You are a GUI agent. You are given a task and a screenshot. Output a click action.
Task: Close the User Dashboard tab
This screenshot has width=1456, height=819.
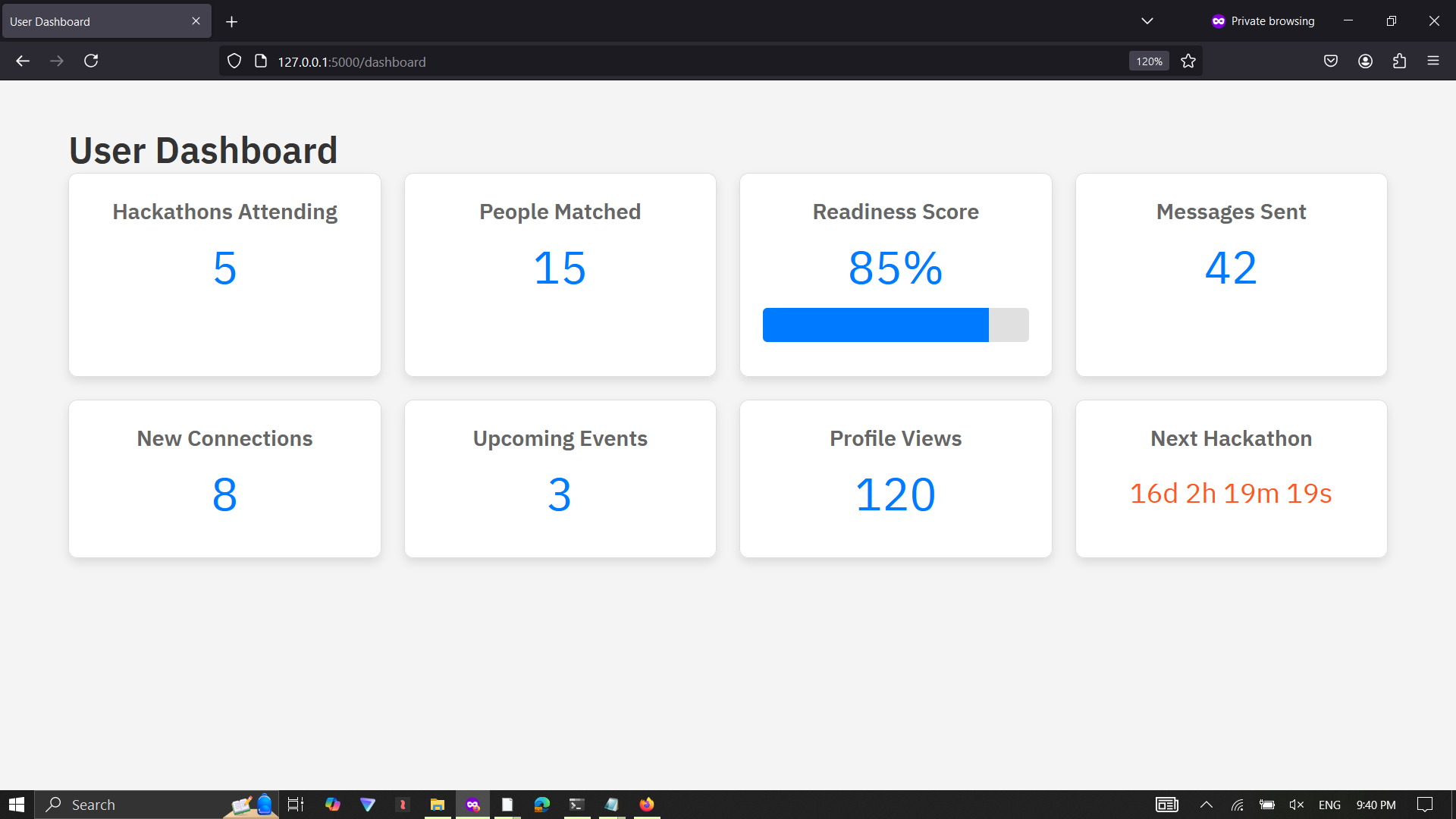196,21
